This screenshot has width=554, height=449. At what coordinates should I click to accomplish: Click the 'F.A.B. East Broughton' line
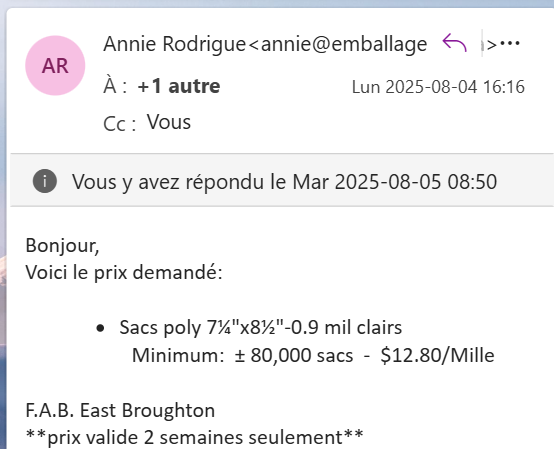120,410
